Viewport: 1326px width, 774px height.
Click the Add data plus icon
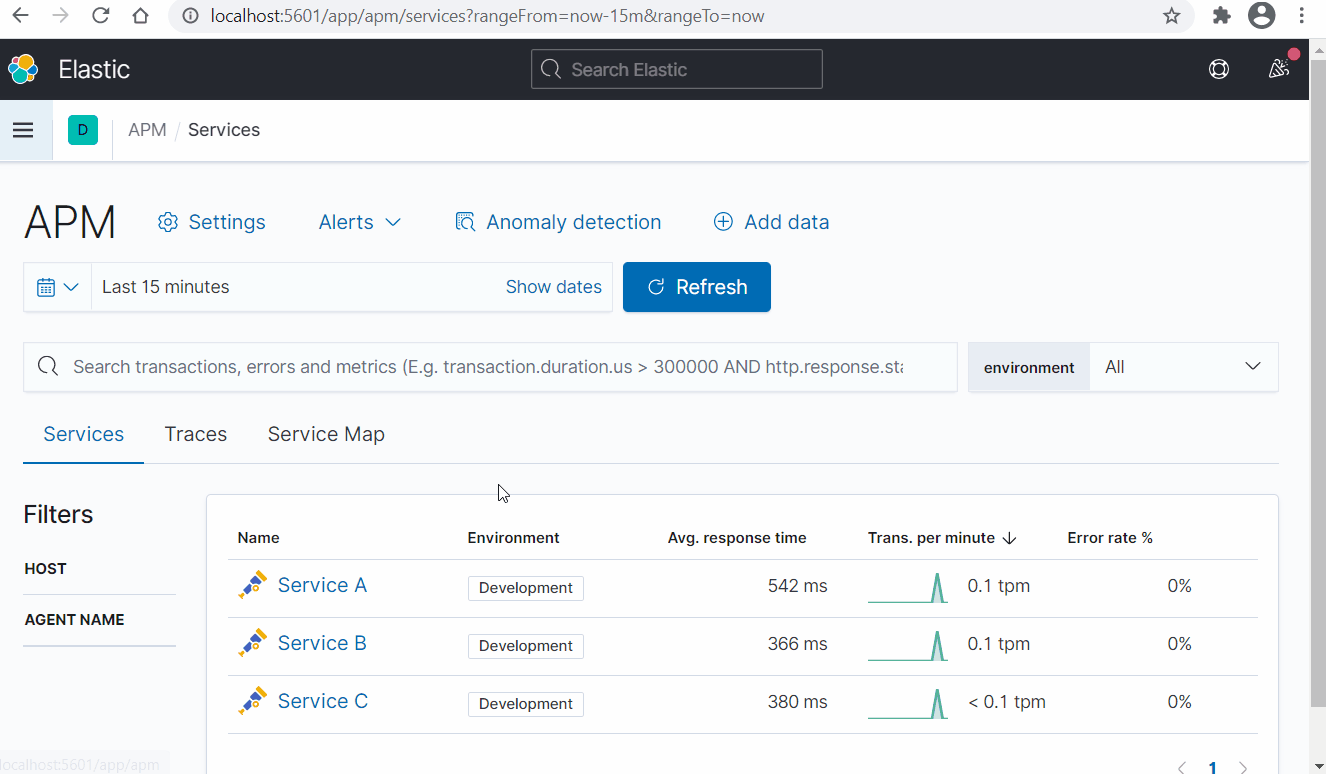(722, 222)
